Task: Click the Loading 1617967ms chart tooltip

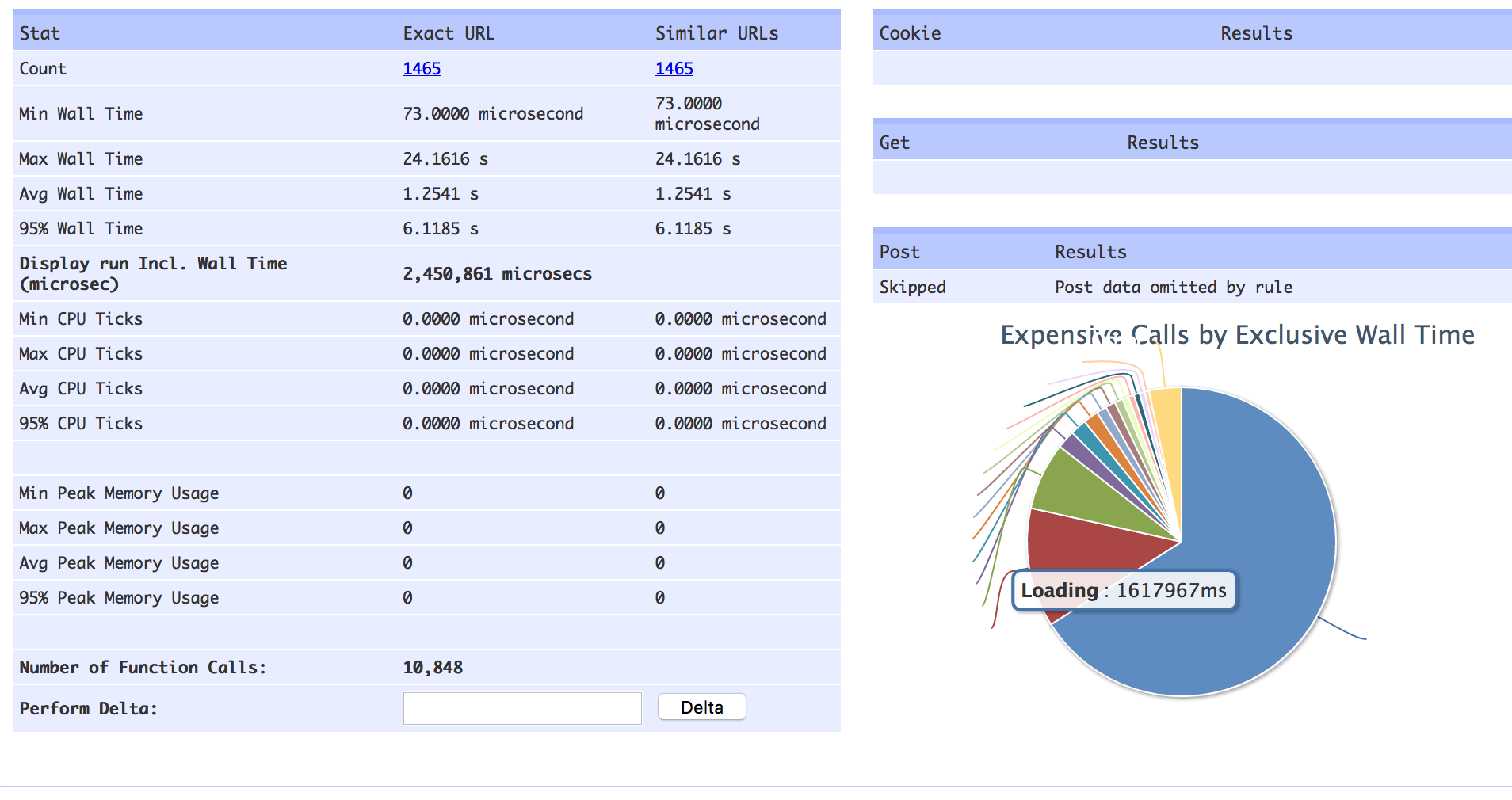Action: 1124,591
